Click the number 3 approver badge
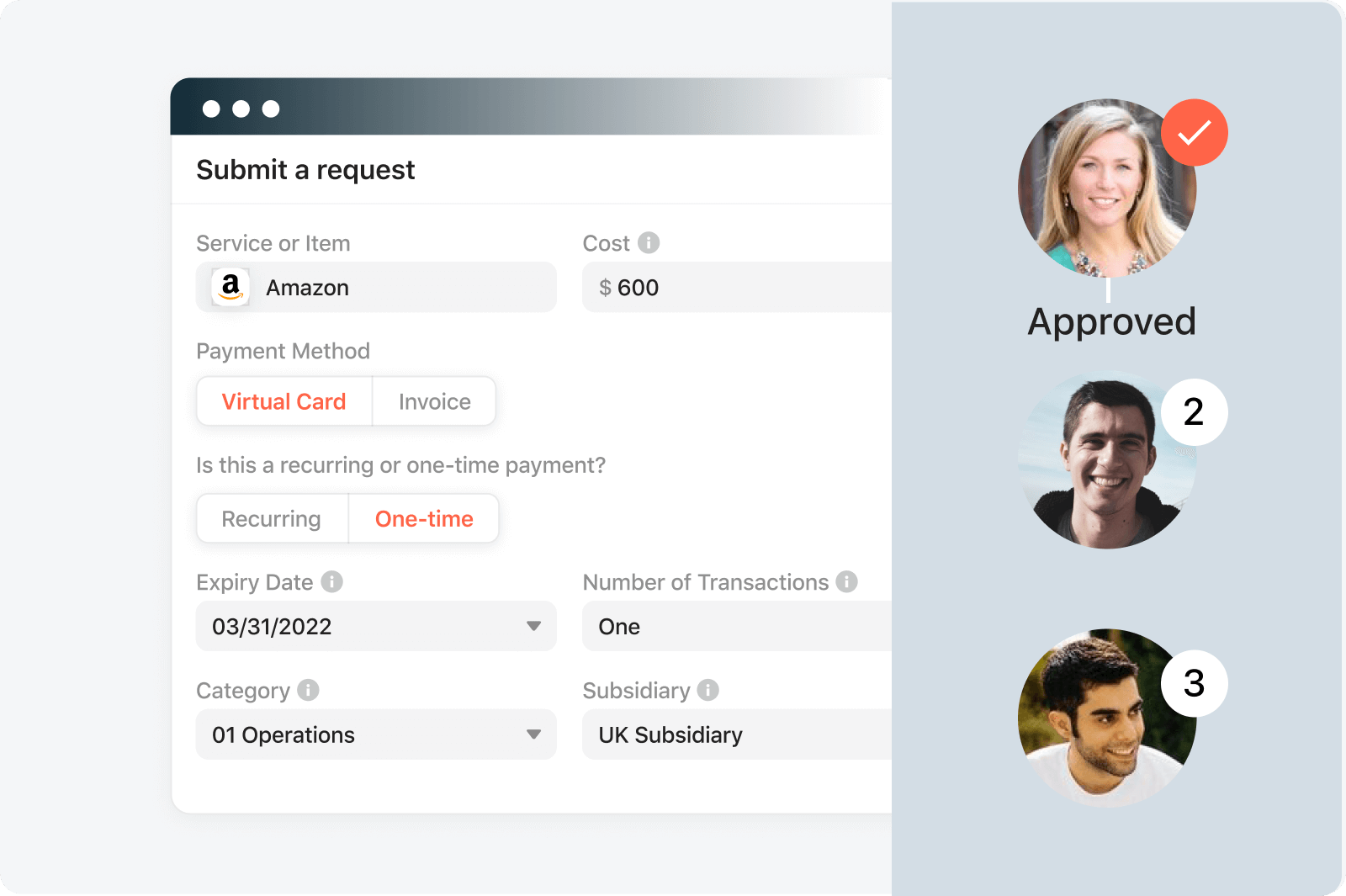Image resolution: width=1346 pixels, height=896 pixels. click(x=1195, y=683)
